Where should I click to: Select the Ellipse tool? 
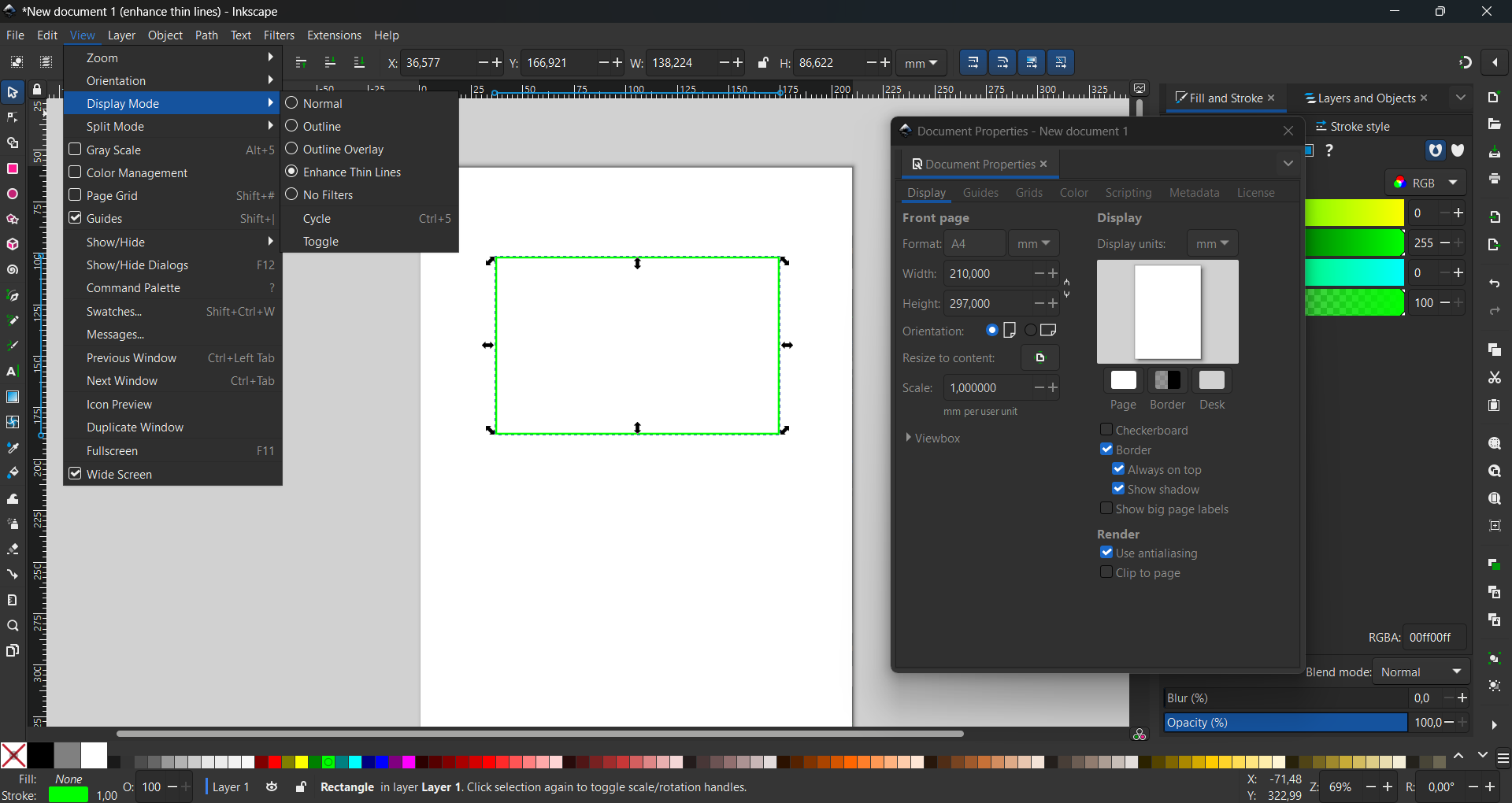pos(13,194)
